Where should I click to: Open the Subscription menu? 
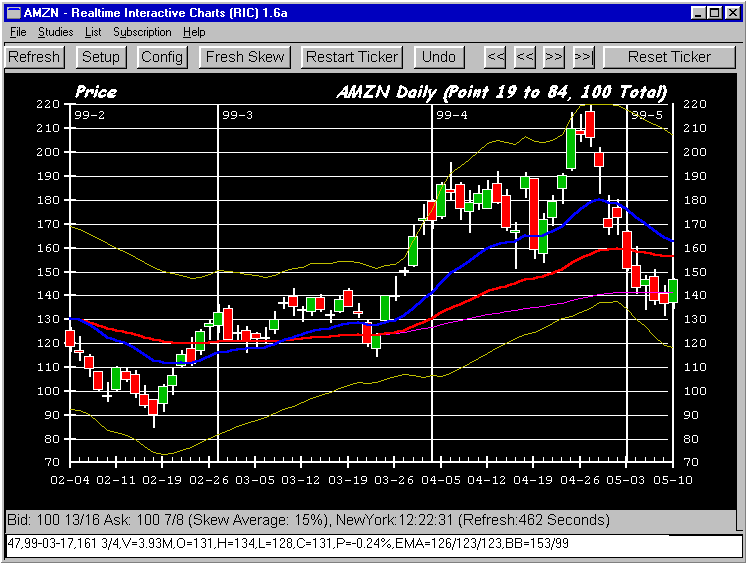tap(142, 32)
